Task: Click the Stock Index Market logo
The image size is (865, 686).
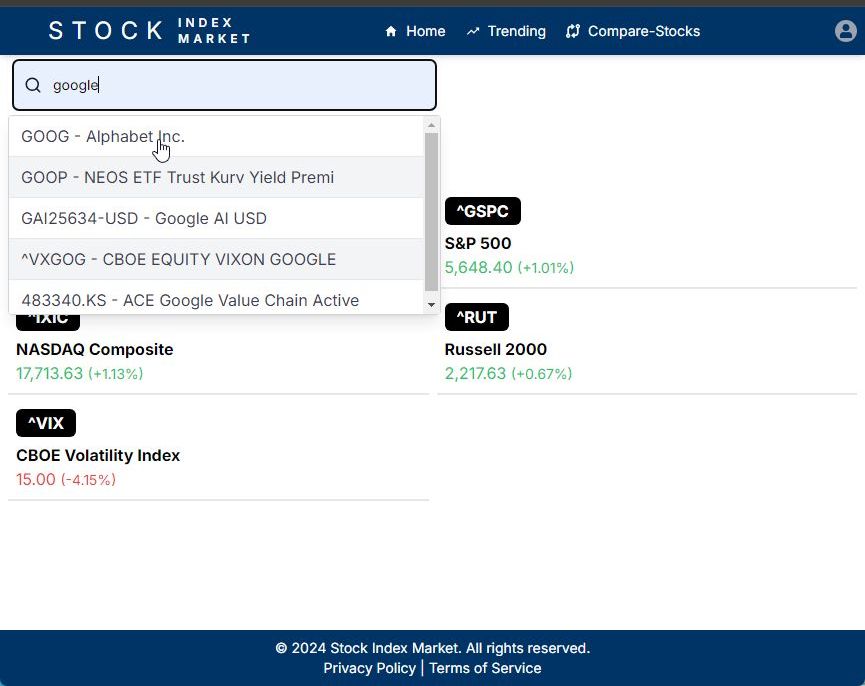Action: 149,31
